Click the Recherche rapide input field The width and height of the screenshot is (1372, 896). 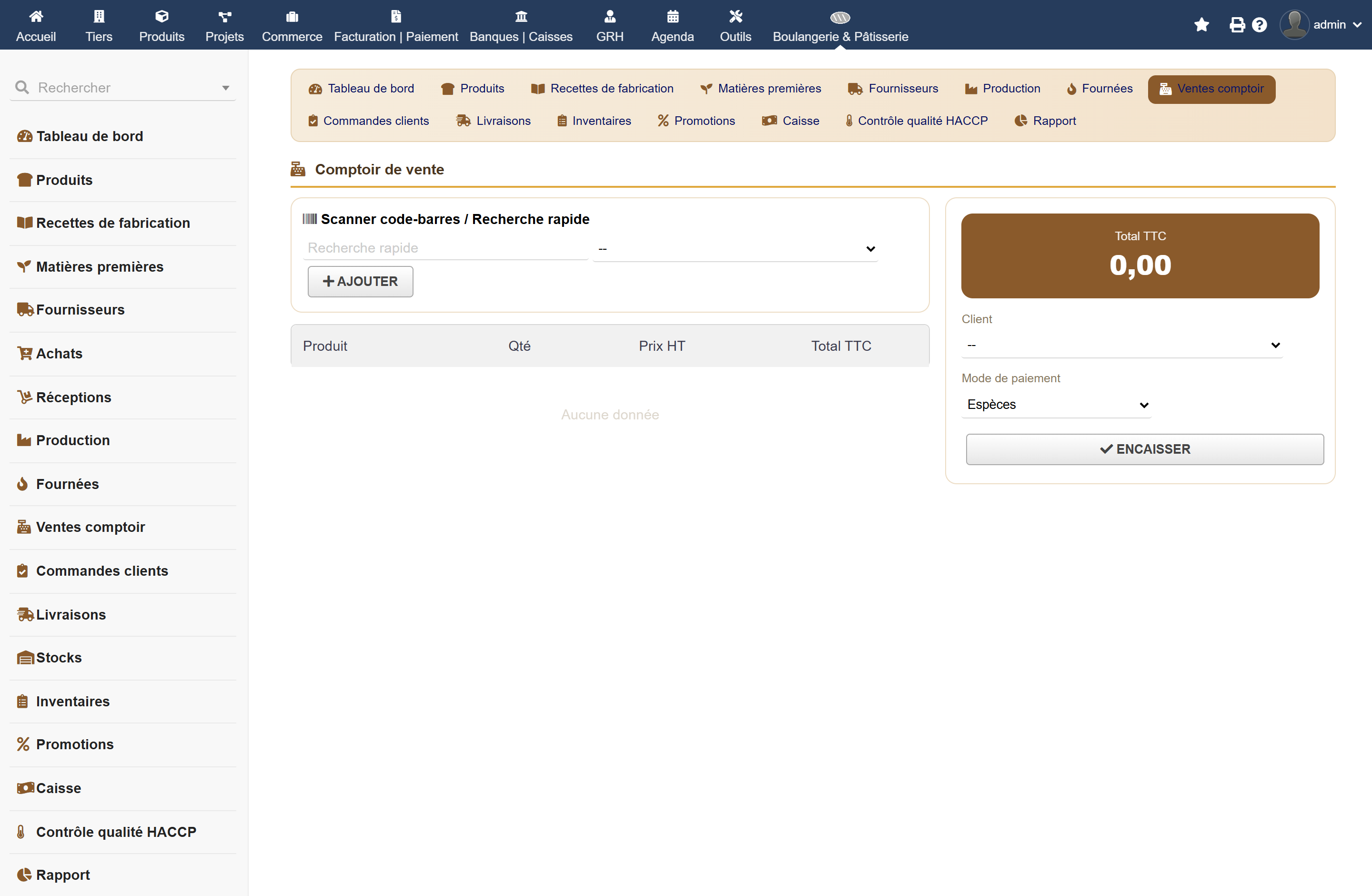pos(445,248)
